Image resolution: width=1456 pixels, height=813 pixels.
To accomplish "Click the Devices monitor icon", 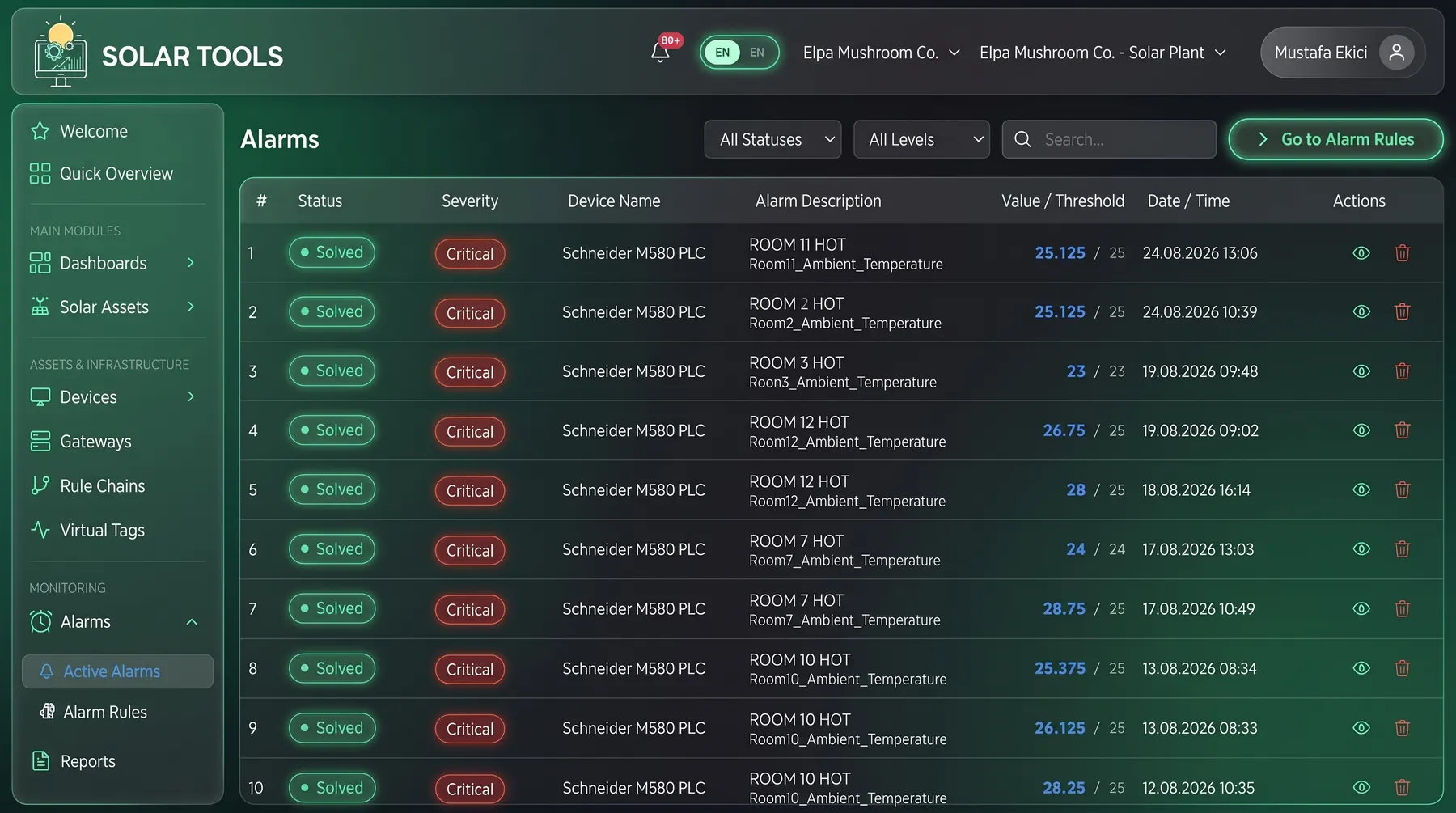I will tap(40, 397).
